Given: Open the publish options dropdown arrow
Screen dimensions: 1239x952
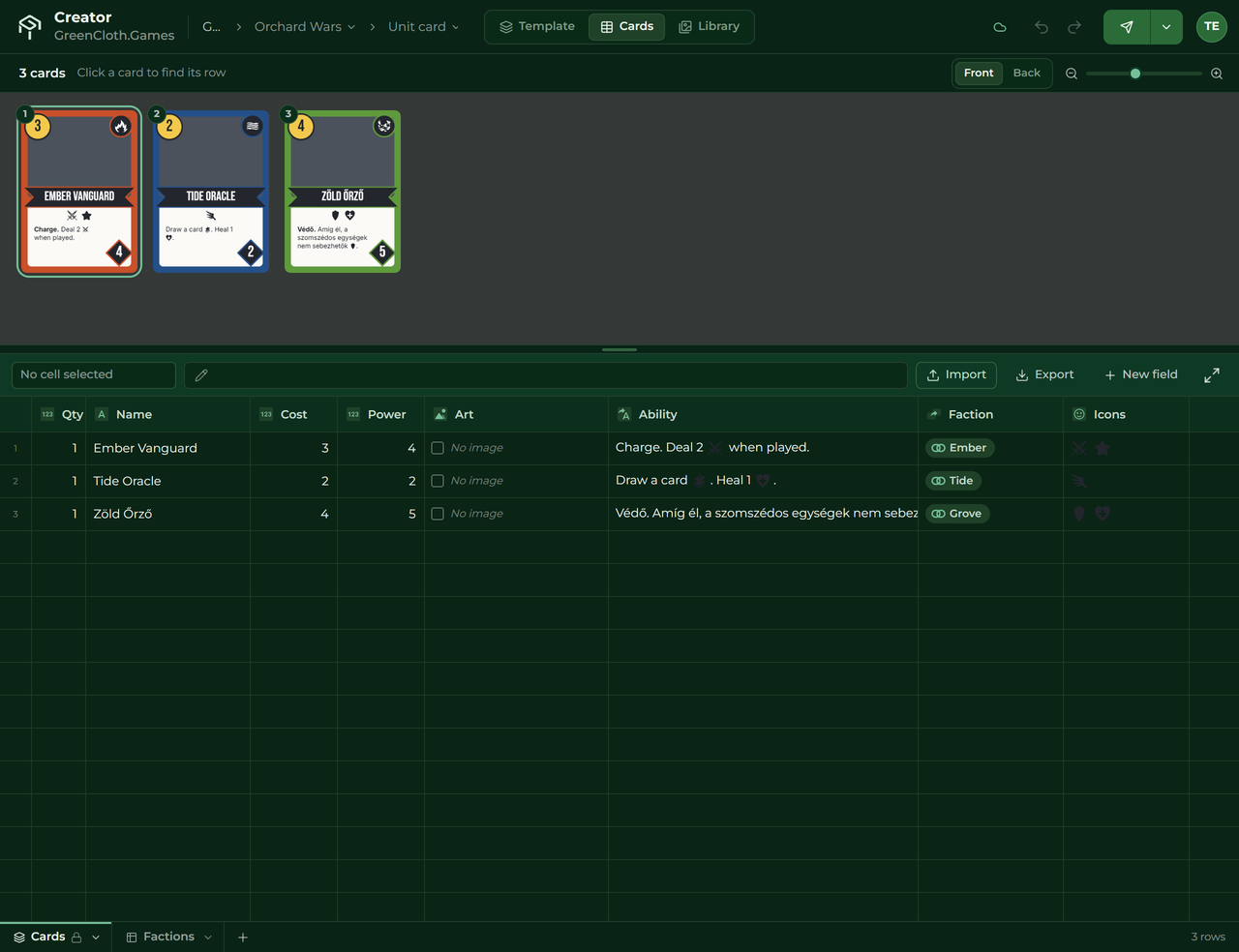Looking at the screenshot, I should [1166, 27].
